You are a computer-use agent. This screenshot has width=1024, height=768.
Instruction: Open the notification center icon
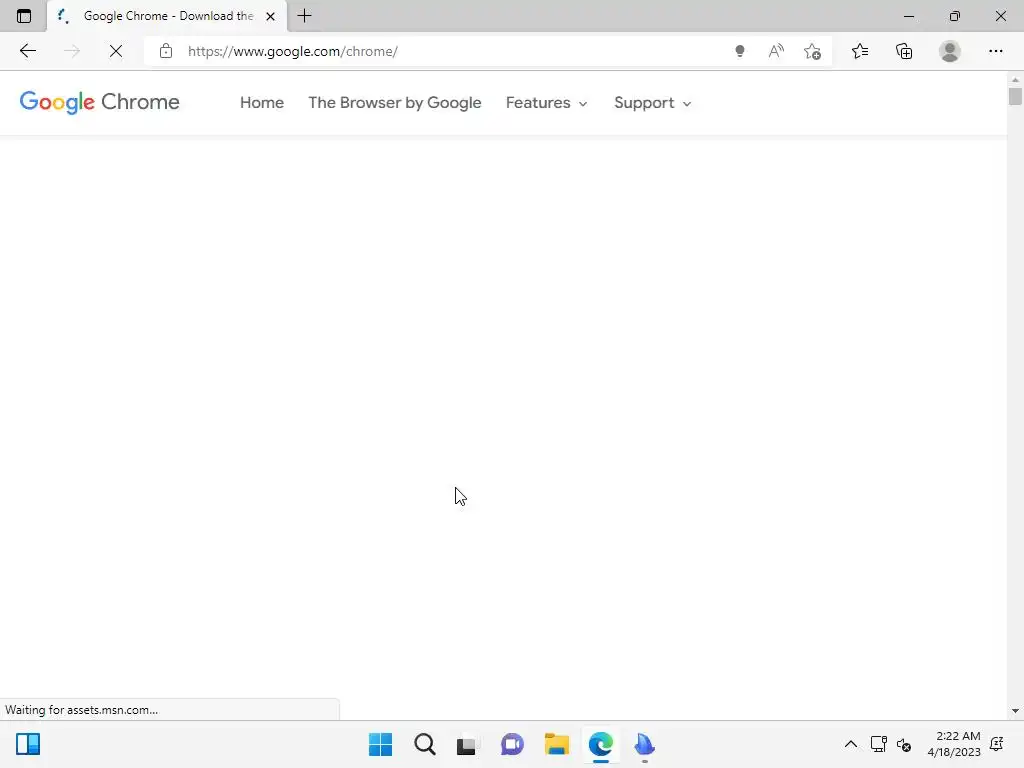tap(997, 744)
